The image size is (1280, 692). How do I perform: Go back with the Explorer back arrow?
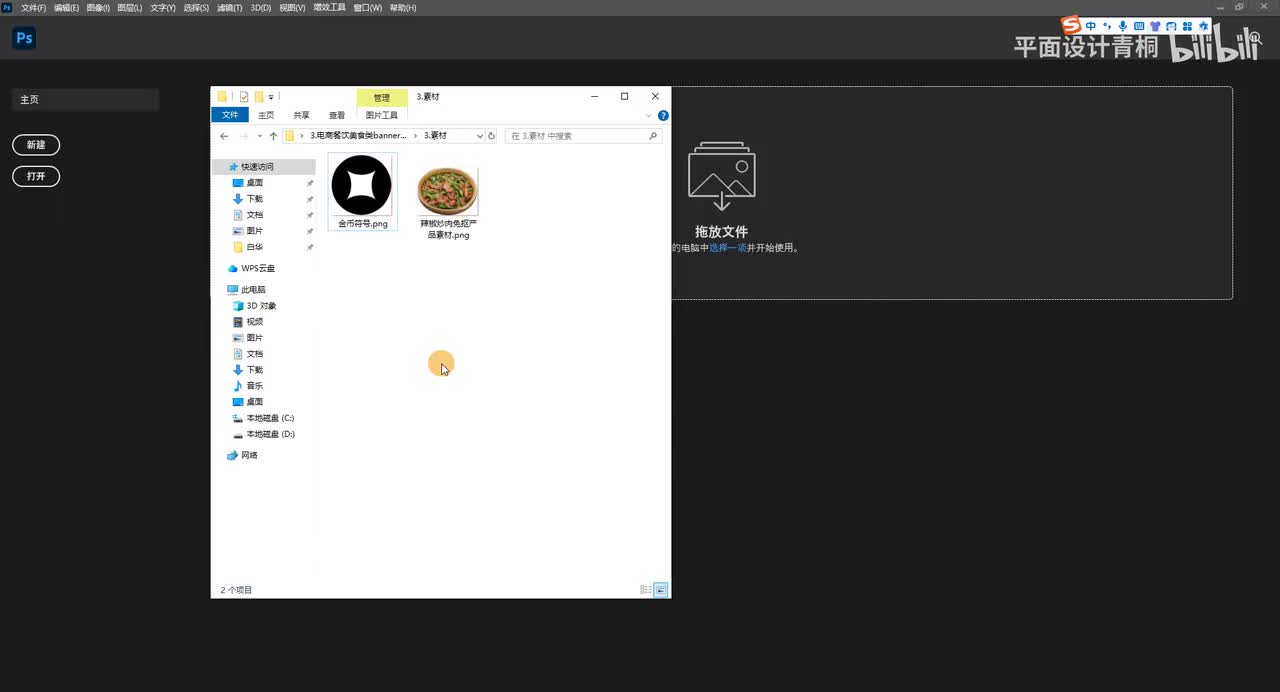pos(224,136)
